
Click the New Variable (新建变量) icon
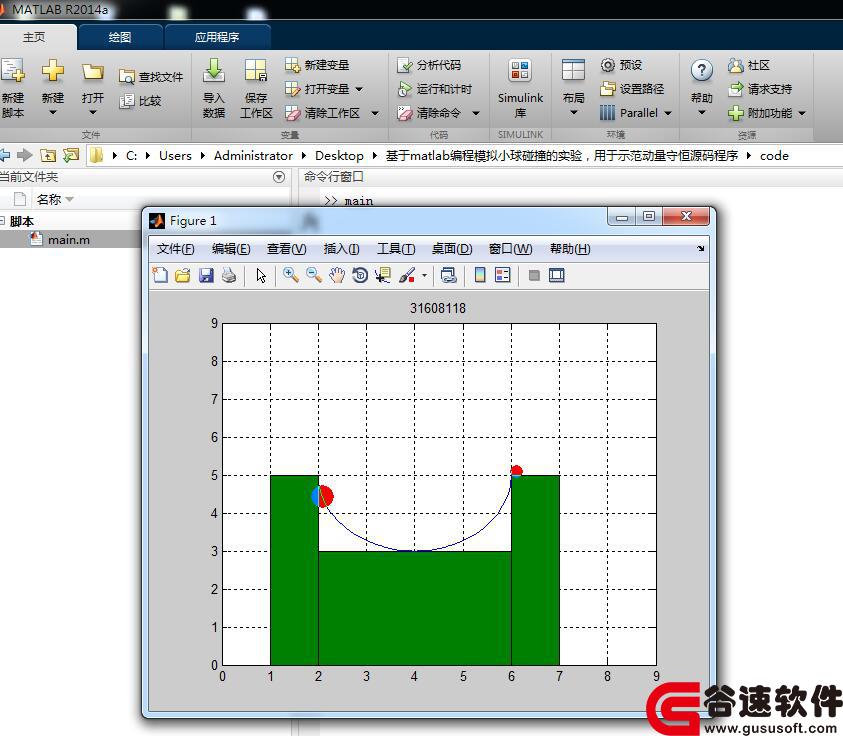292,65
